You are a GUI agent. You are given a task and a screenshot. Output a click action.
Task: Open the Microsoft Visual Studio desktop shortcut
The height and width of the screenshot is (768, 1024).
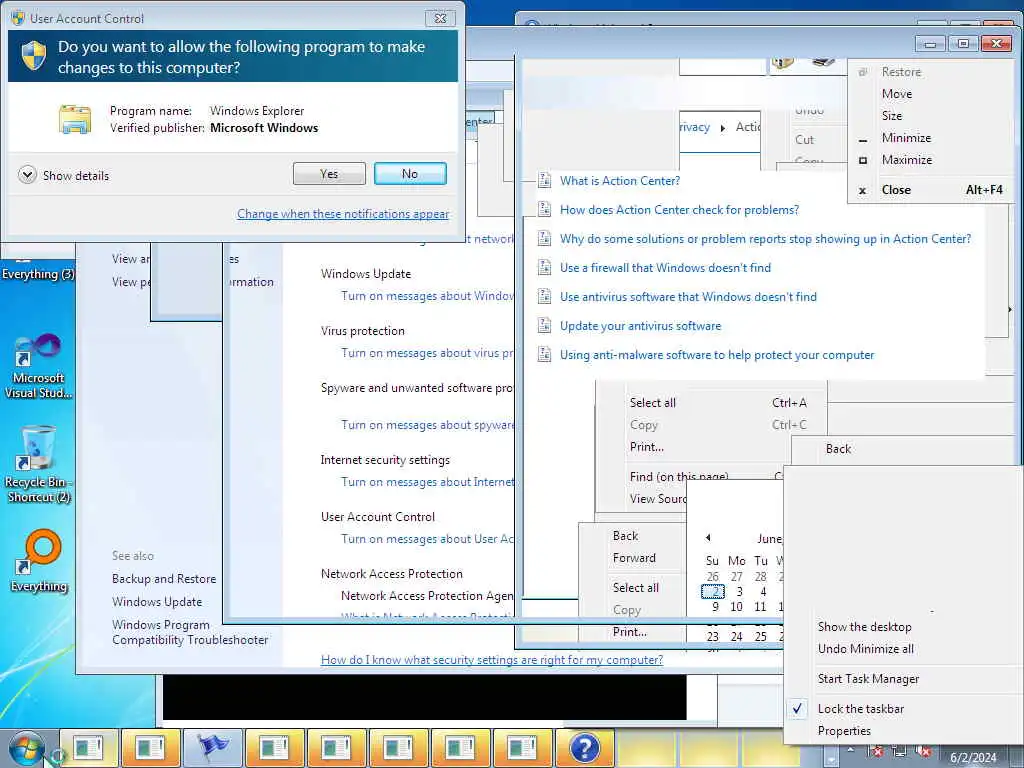39,366
